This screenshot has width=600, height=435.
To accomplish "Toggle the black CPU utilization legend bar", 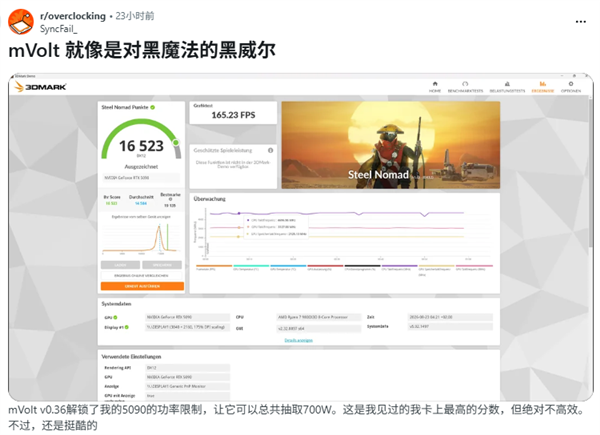I will coord(362,266).
